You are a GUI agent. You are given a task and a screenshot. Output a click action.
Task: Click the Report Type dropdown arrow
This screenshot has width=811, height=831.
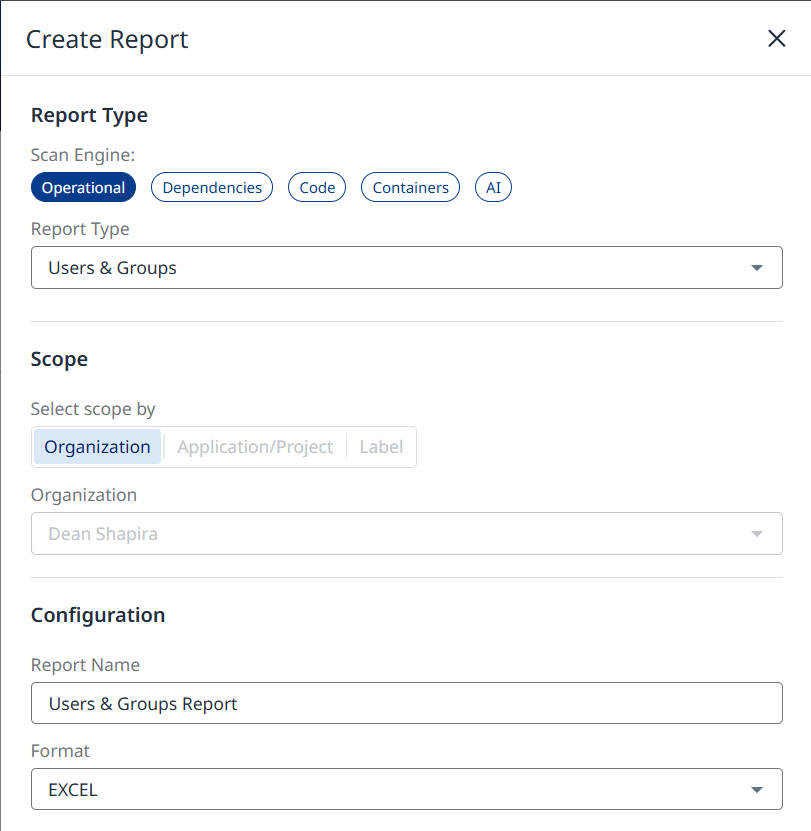757,268
